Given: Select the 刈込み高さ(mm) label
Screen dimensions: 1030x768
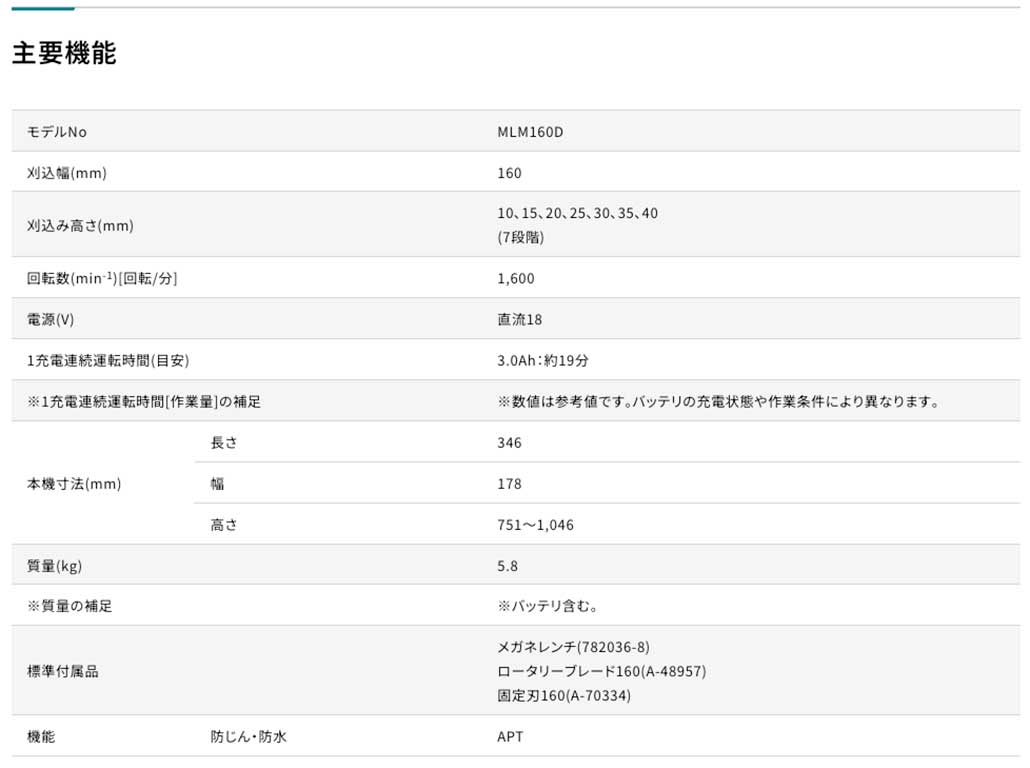Looking at the screenshot, I should (80, 225).
